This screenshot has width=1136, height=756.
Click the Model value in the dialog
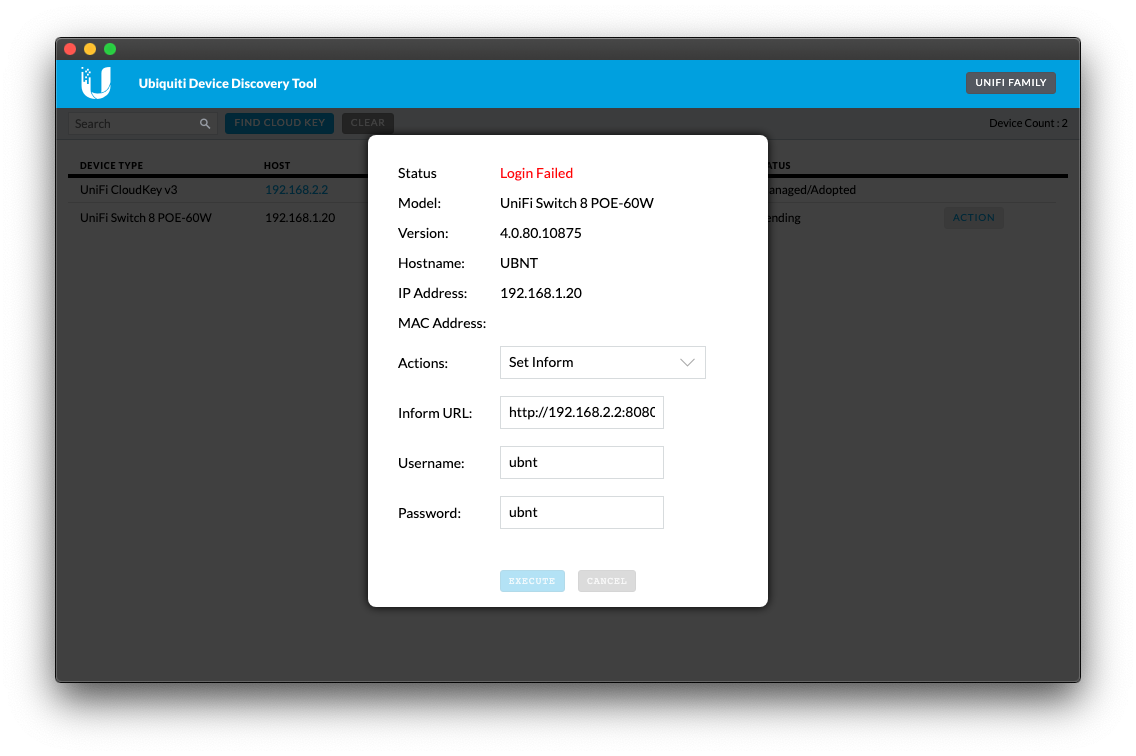[577, 204]
